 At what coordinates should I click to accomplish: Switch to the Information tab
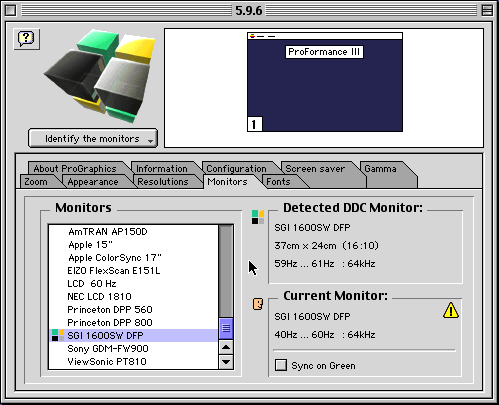162,168
